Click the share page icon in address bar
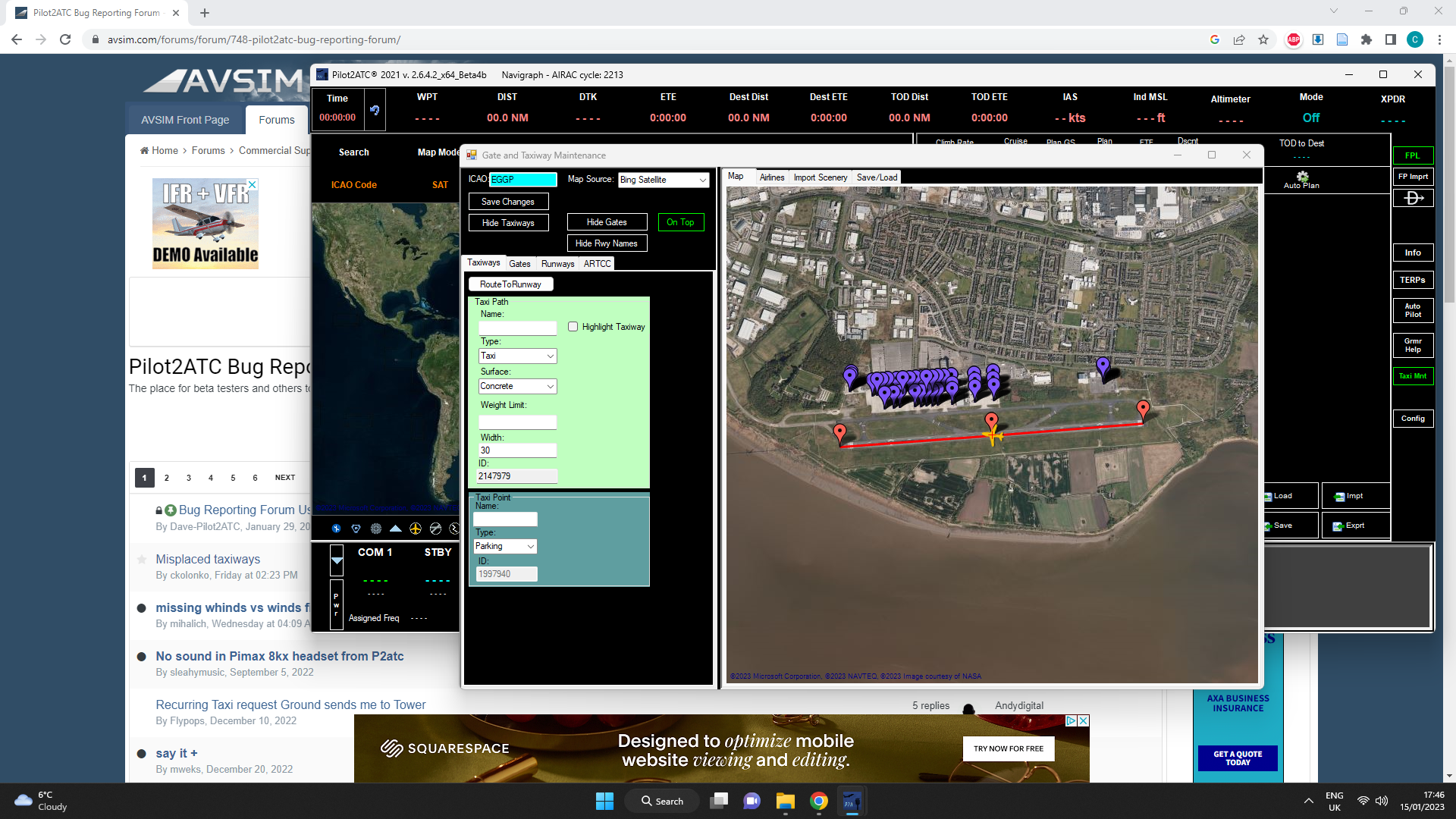The height and width of the screenshot is (819, 1456). click(x=1239, y=39)
